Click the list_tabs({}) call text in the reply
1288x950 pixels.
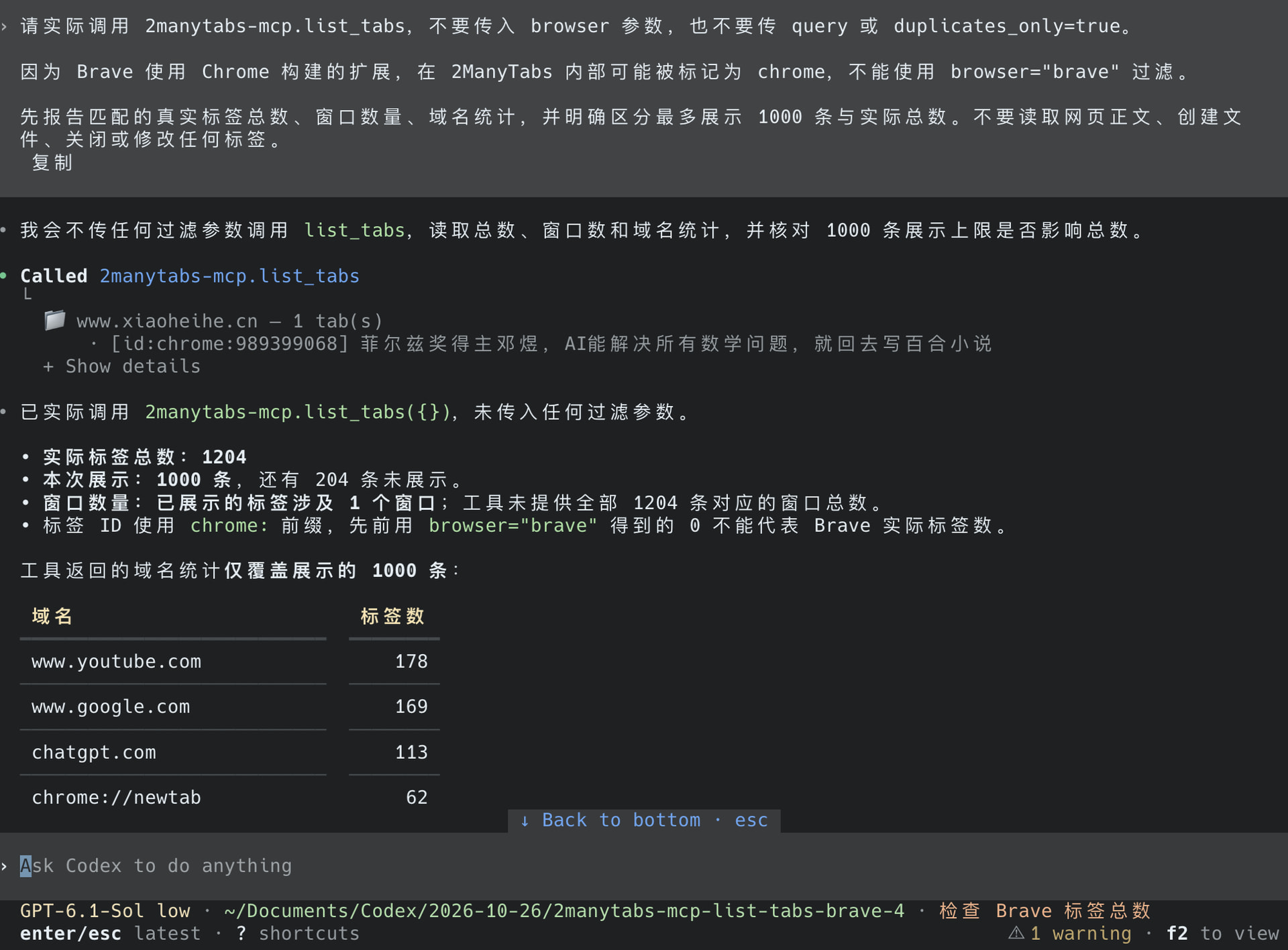(x=298, y=411)
